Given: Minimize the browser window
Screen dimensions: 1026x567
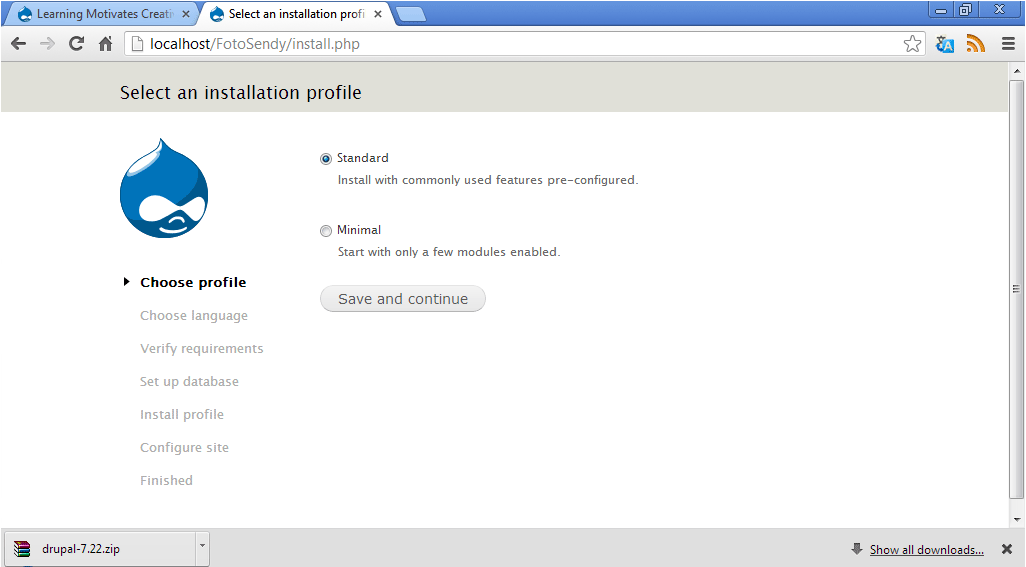Looking at the screenshot, I should [941, 10].
